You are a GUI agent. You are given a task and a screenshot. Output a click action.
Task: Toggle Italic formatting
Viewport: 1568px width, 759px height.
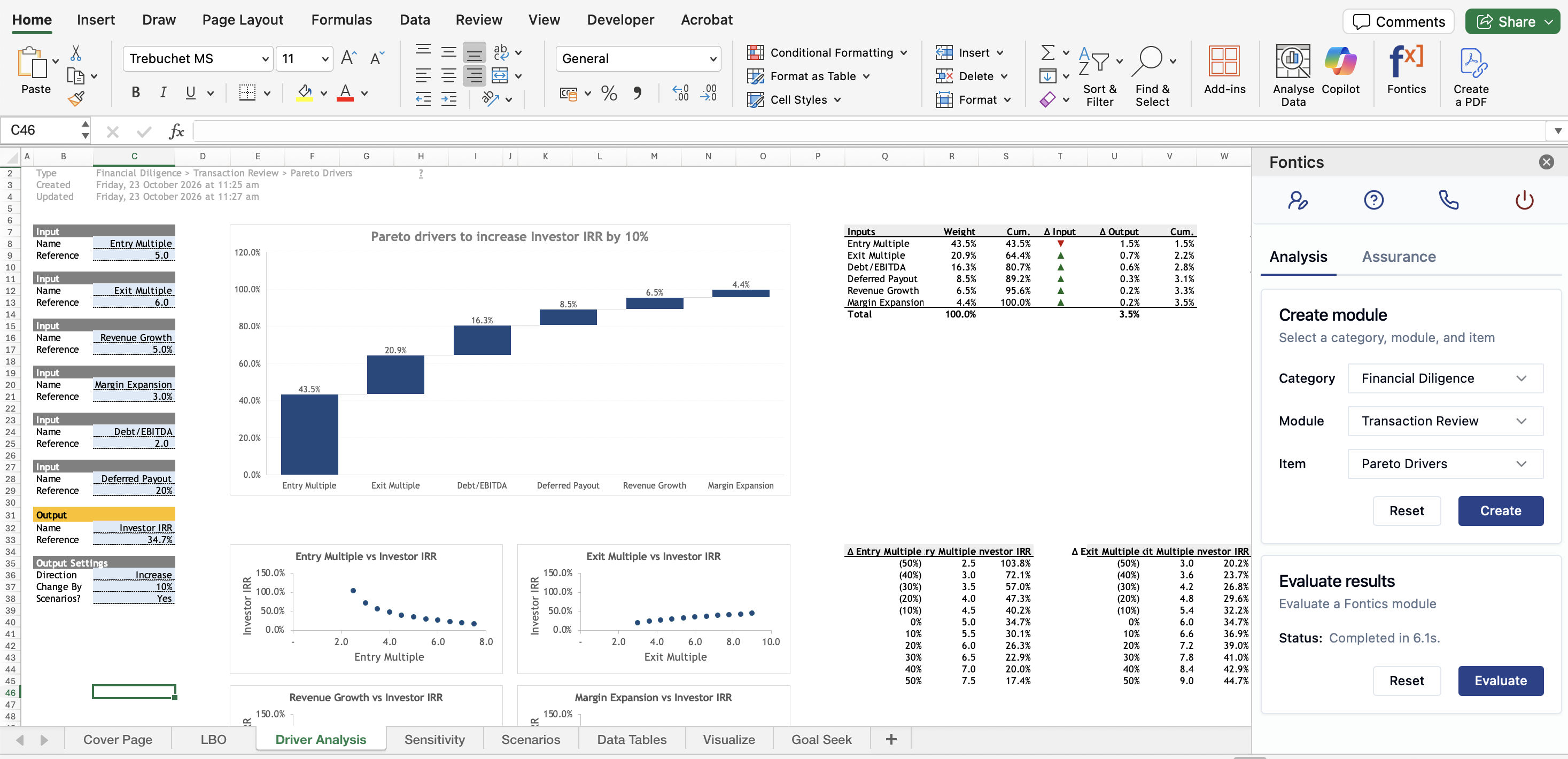pos(162,92)
